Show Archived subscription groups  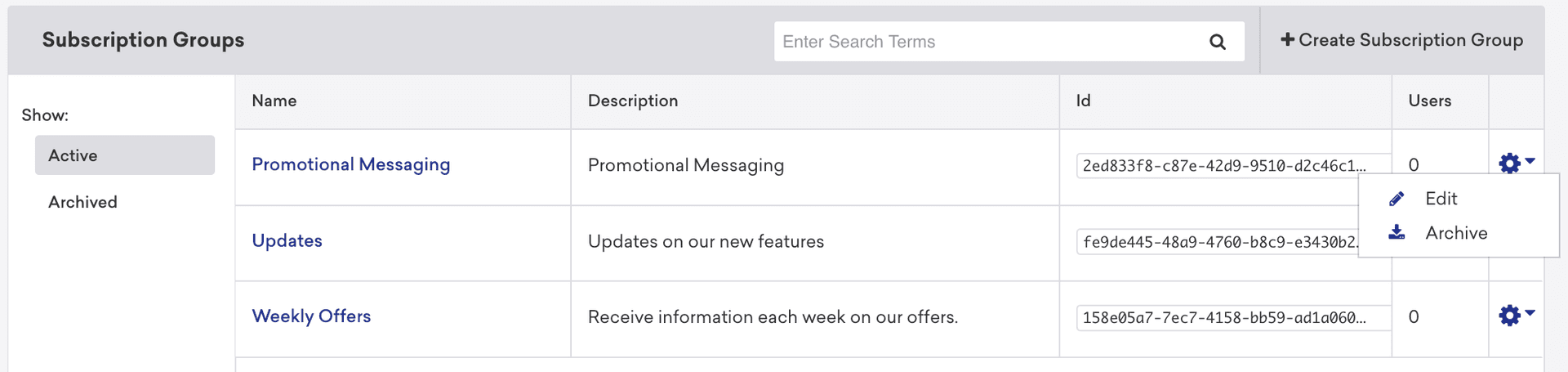click(82, 202)
